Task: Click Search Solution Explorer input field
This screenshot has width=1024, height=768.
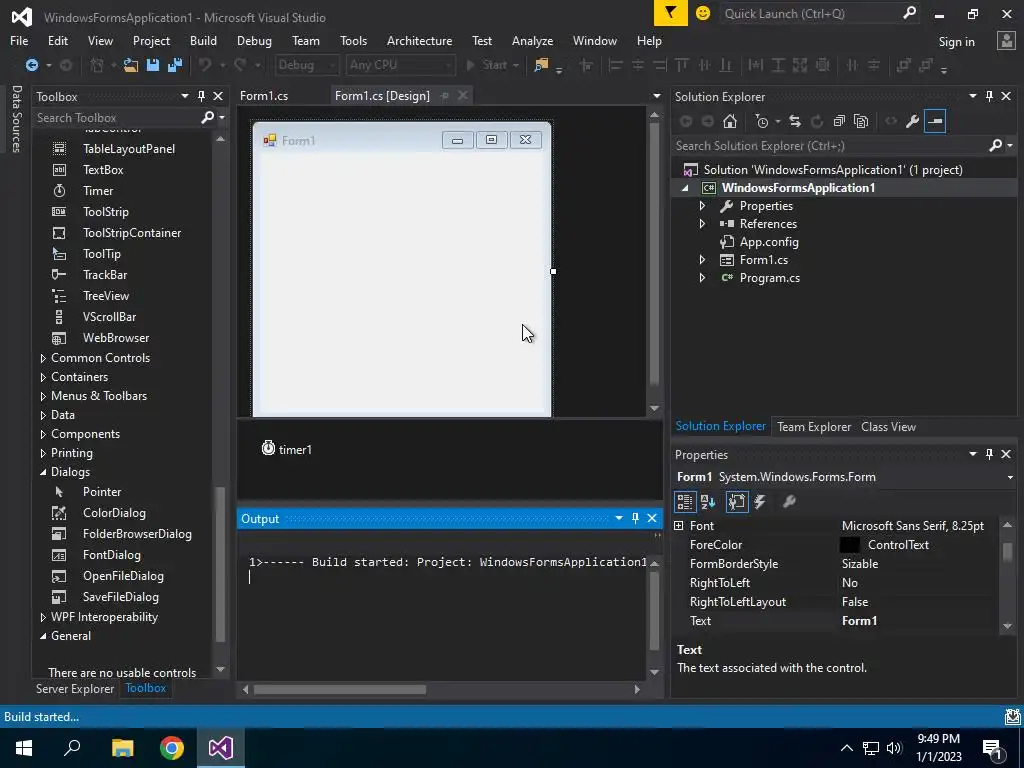Action: click(x=829, y=146)
